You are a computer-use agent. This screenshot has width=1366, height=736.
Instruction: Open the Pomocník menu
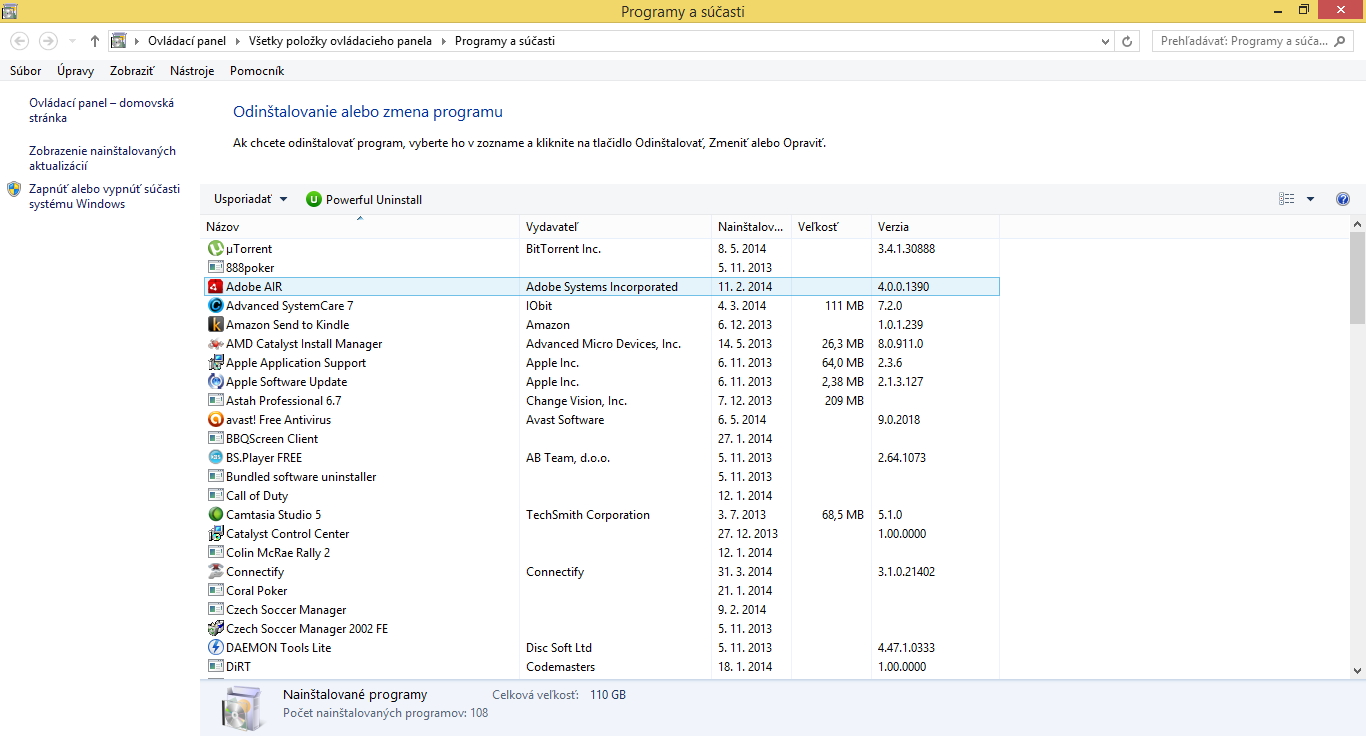(257, 71)
